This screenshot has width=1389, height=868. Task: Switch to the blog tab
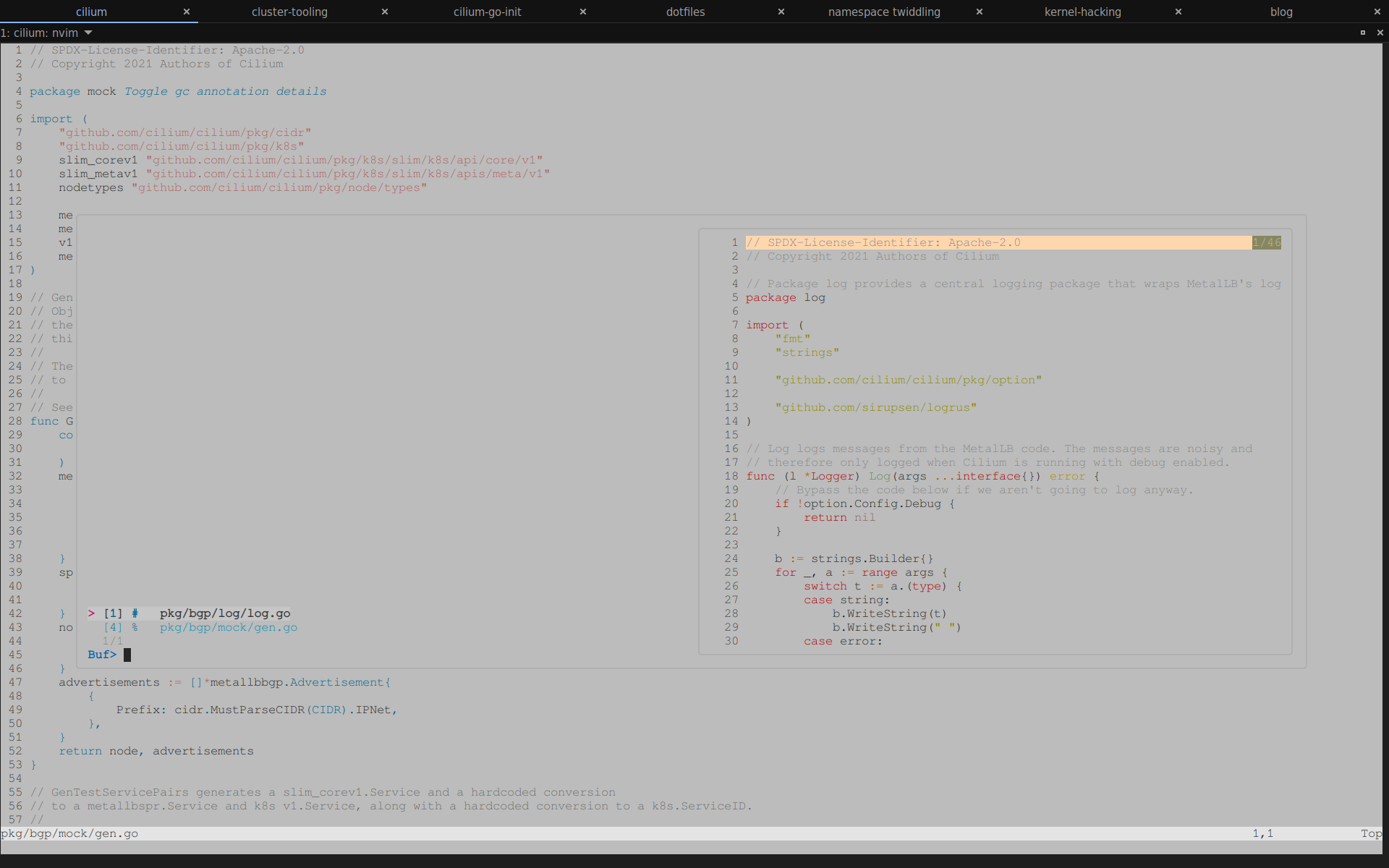(1281, 12)
